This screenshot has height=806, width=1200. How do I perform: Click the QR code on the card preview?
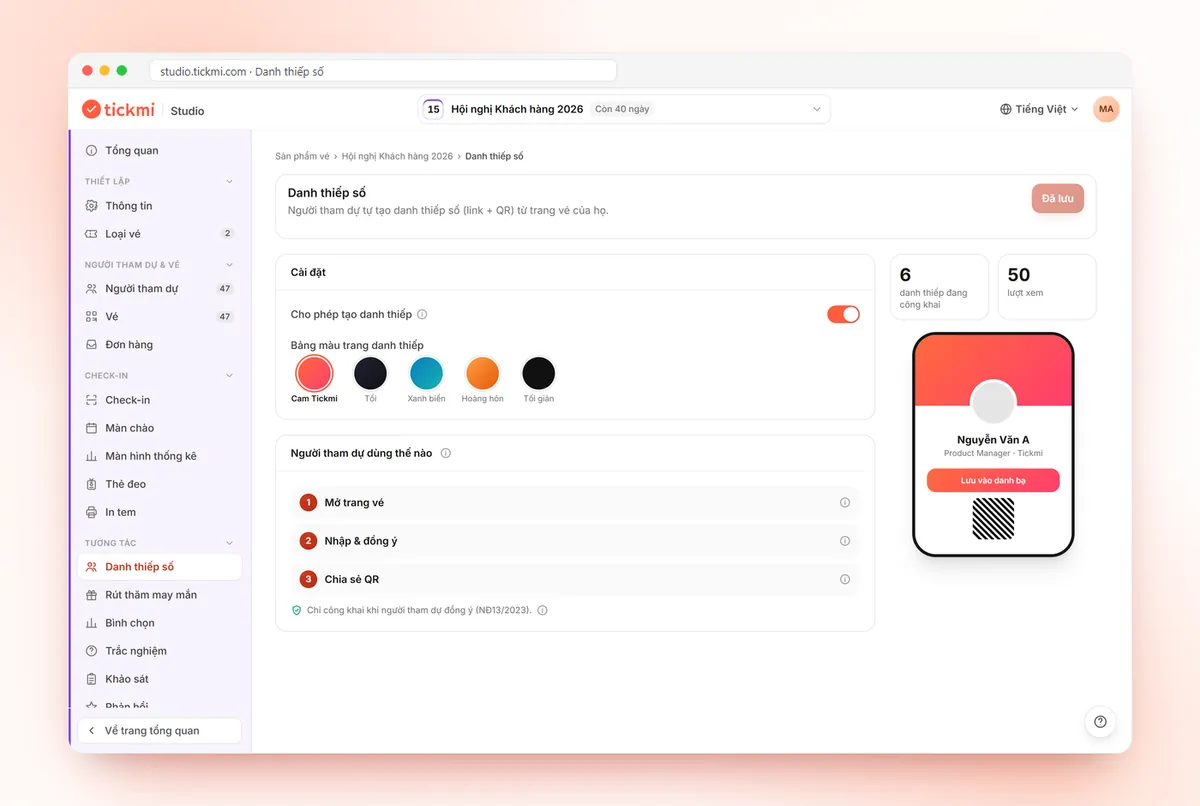tap(993, 518)
